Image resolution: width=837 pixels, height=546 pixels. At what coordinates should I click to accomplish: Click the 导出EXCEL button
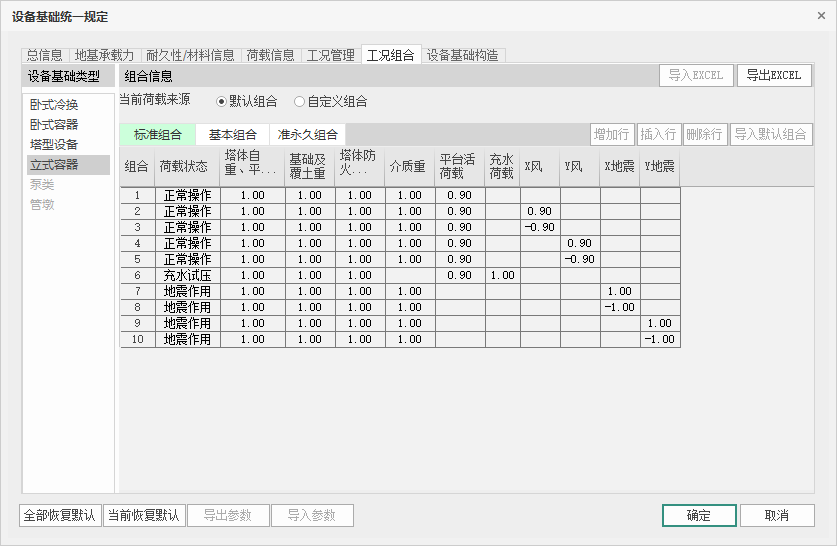coord(774,75)
